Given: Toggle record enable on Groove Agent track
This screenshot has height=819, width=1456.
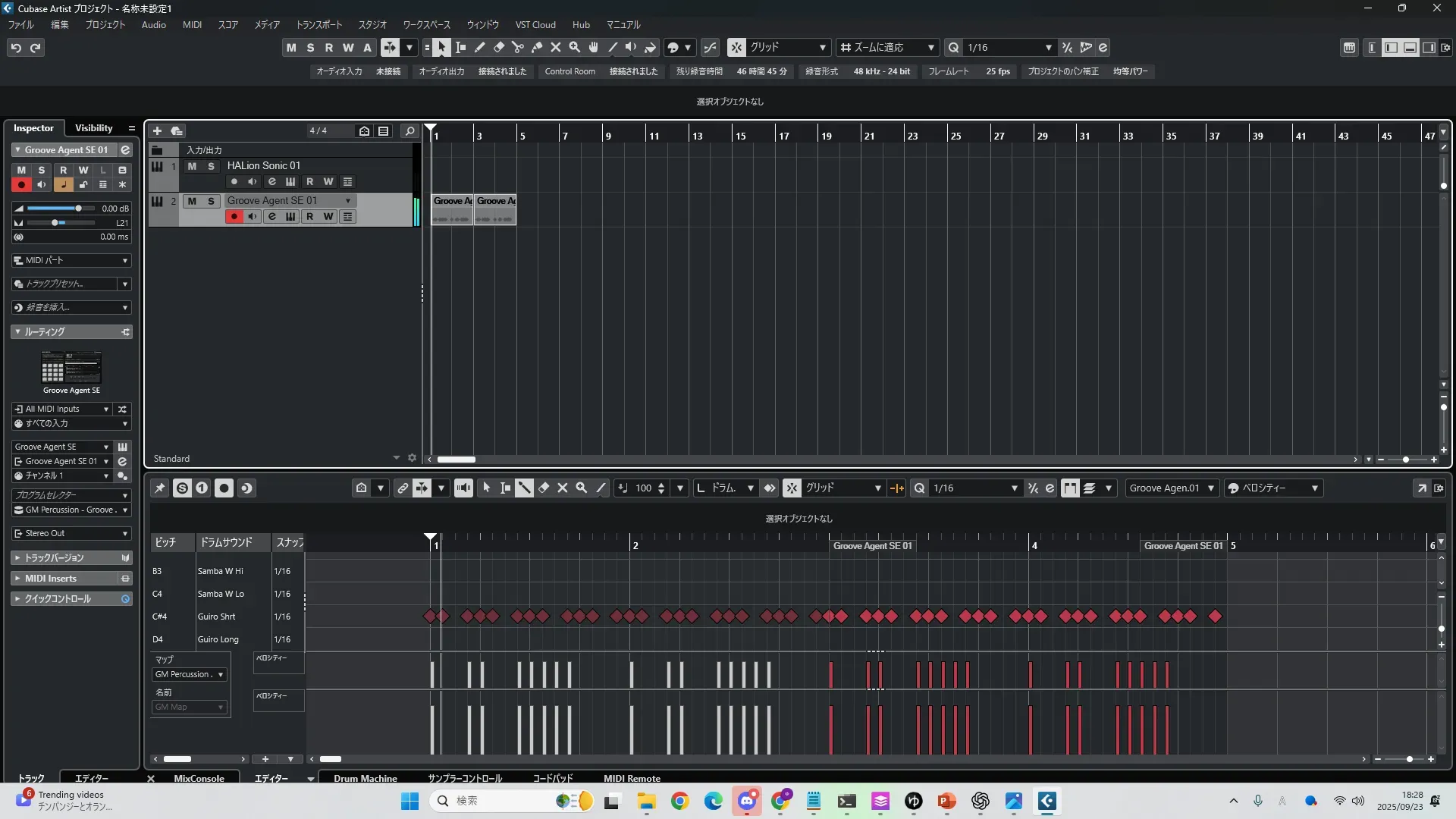Looking at the screenshot, I should click(x=234, y=217).
